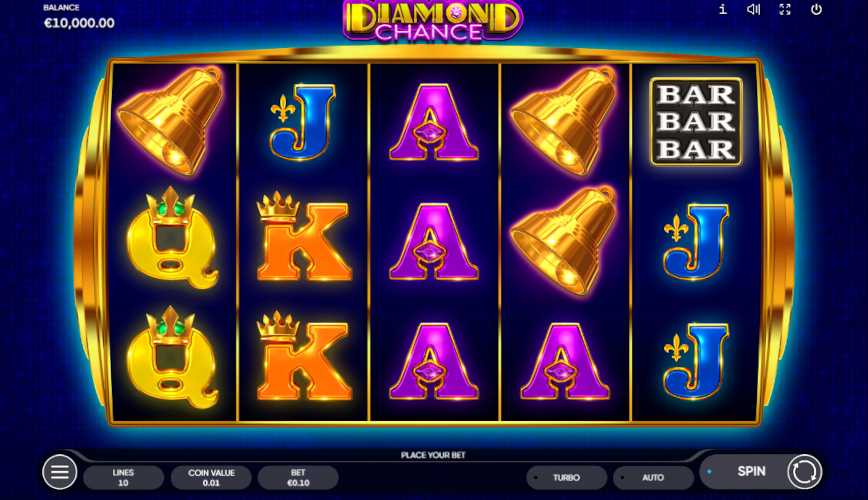The height and width of the screenshot is (500, 868).
Task: Click the blue J symbol on second reel
Action: click(x=303, y=122)
